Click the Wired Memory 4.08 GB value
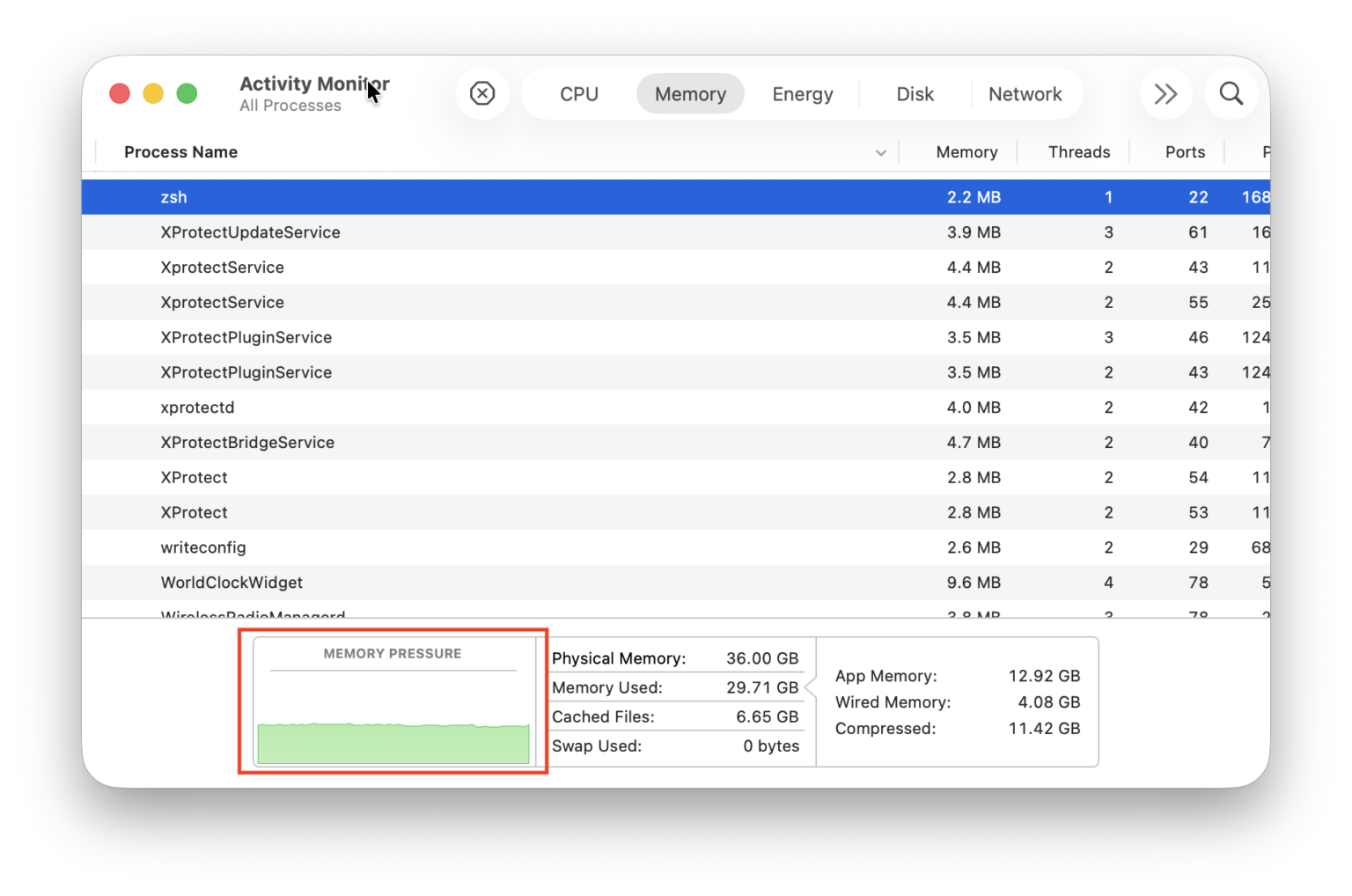This screenshot has width=1352, height=896. (x=1048, y=702)
